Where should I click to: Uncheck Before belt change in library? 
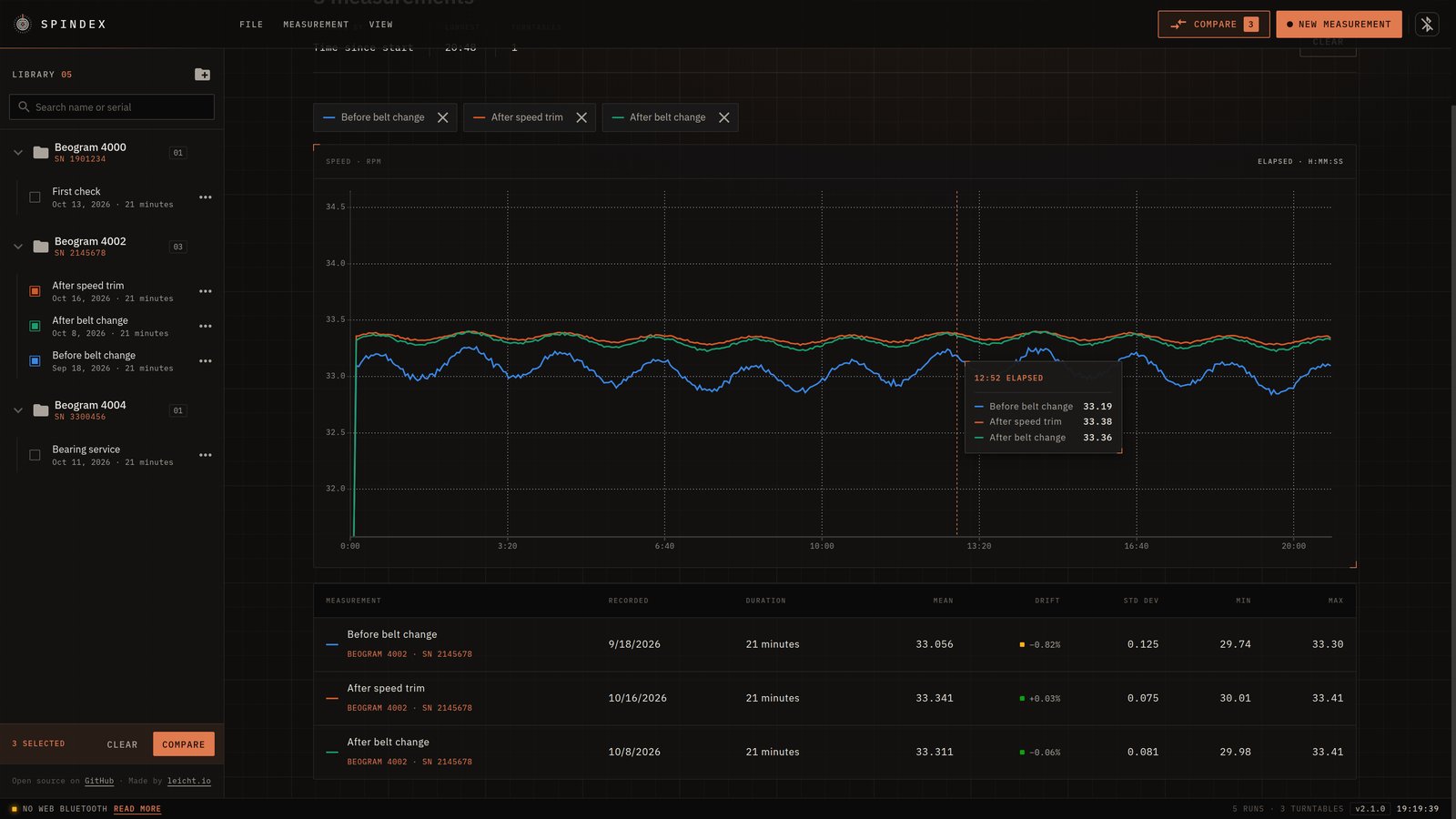[x=35, y=361]
